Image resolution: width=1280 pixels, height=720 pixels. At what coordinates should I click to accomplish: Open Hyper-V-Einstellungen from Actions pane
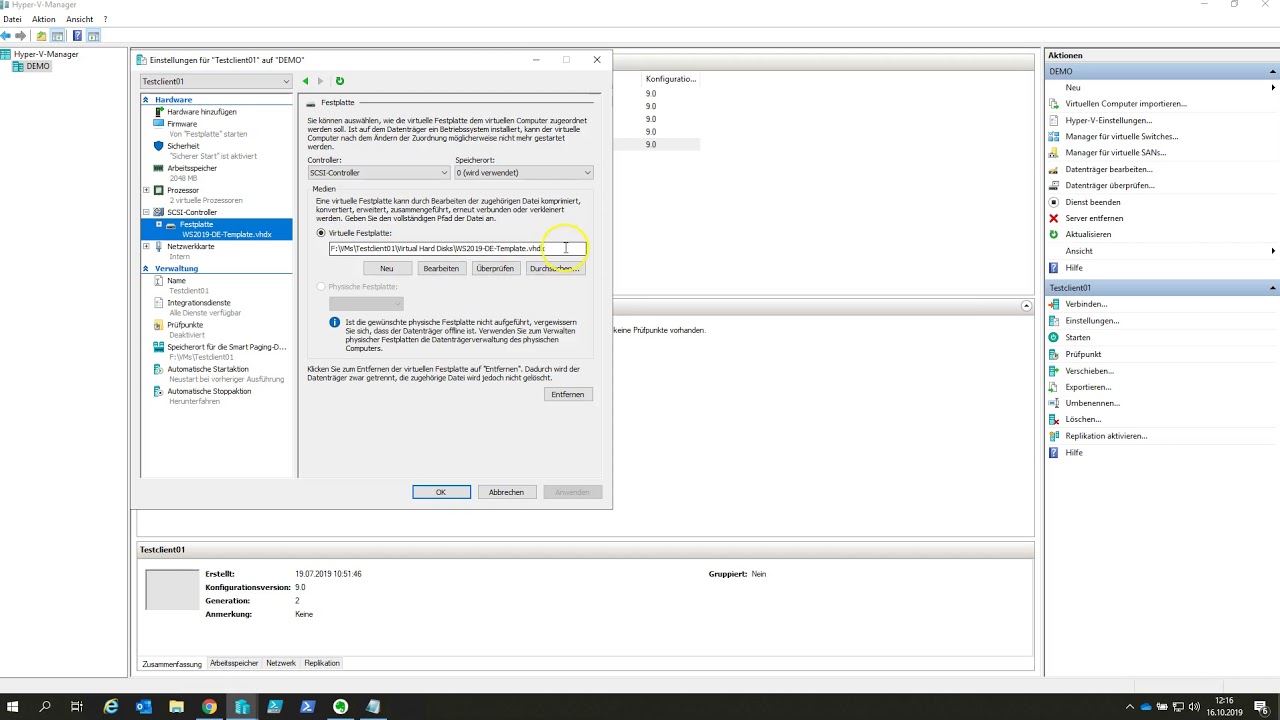(x=1108, y=120)
